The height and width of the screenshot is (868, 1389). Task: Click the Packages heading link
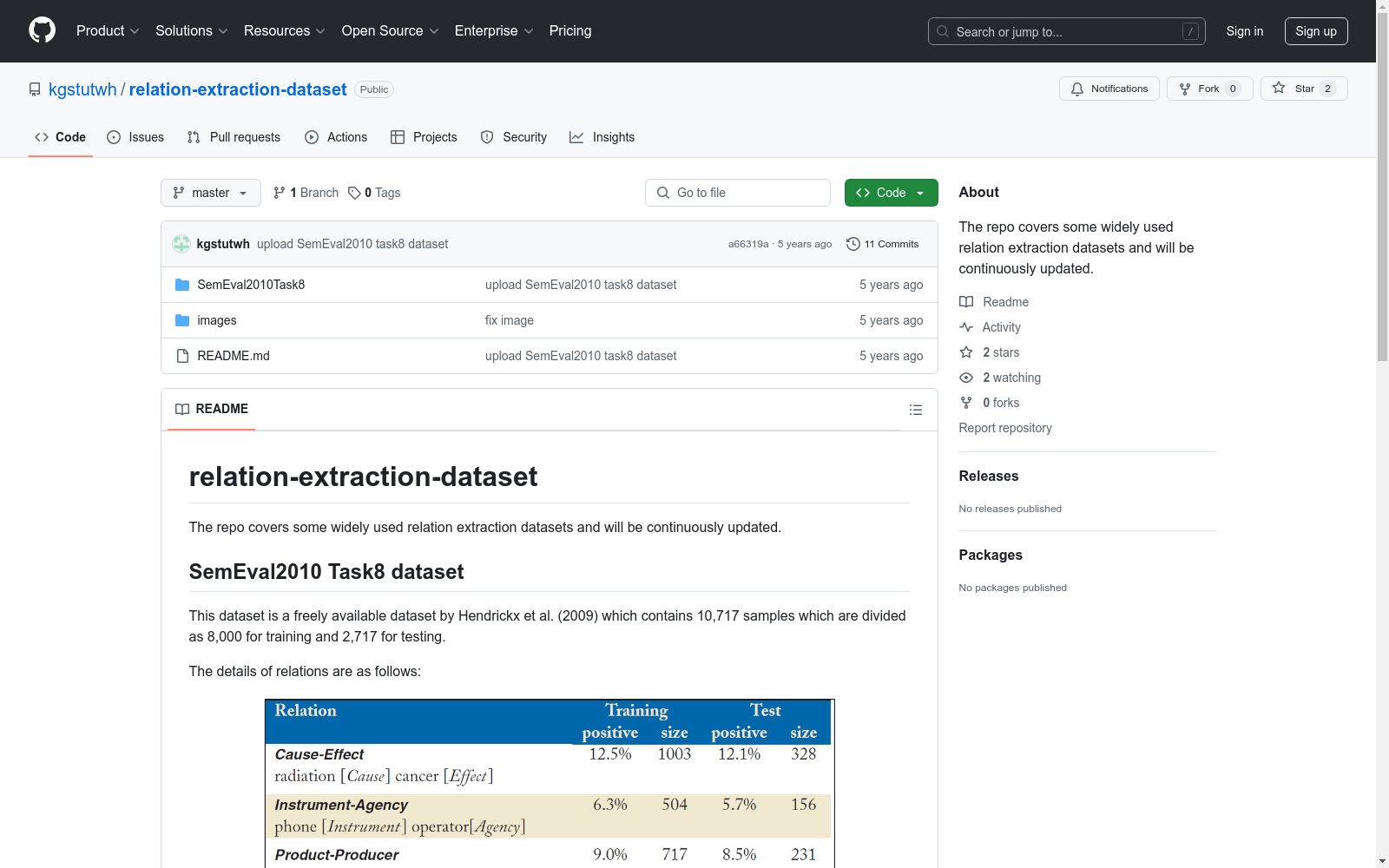click(991, 555)
